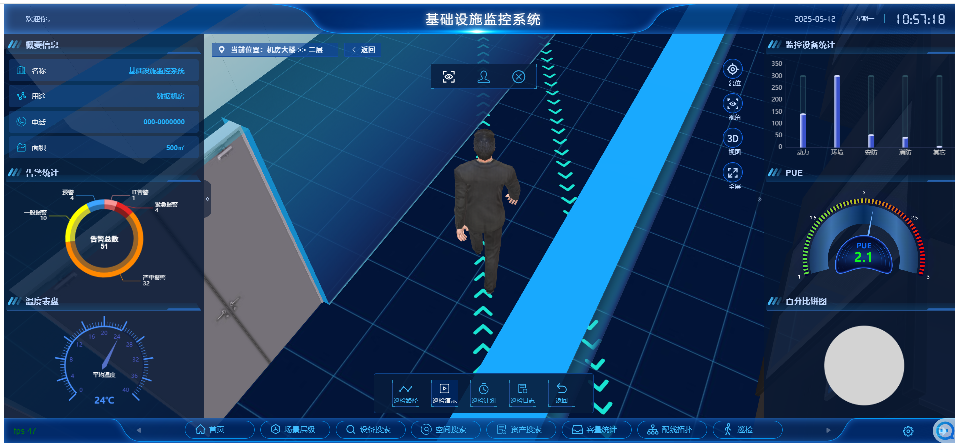The image size is (955, 443).
Task: Open the patrol log document tool
Action: pyautogui.click(x=523, y=393)
